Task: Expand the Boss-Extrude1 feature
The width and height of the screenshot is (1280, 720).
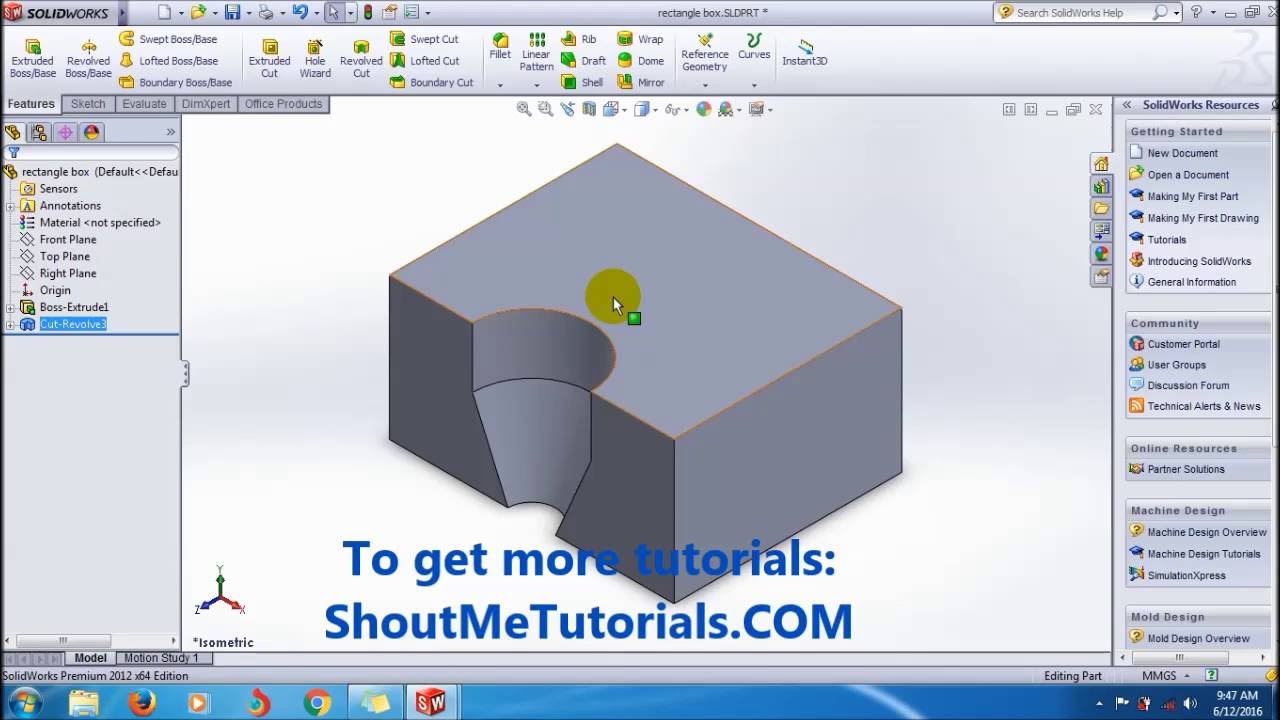Action: pos(10,307)
